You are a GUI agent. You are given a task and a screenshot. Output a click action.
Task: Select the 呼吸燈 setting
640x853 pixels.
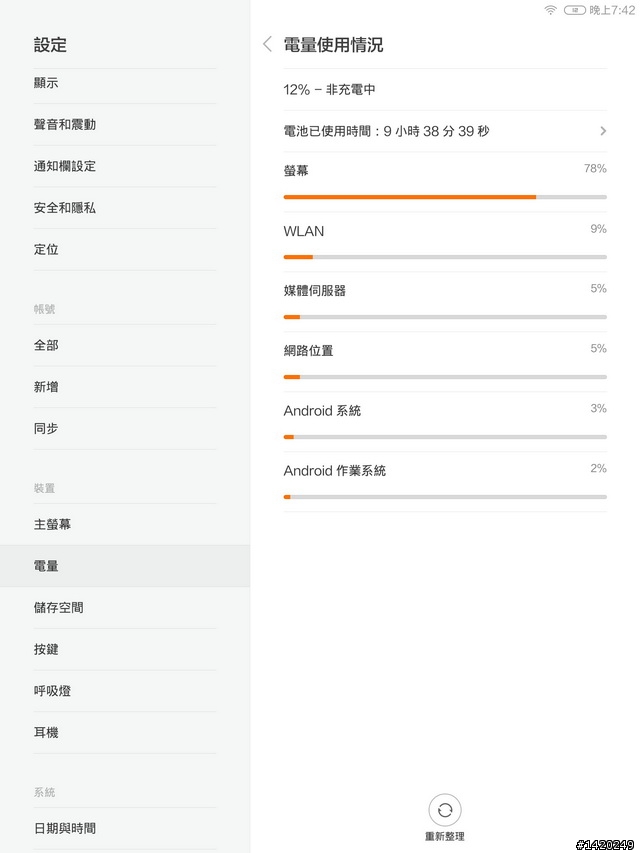coord(125,691)
